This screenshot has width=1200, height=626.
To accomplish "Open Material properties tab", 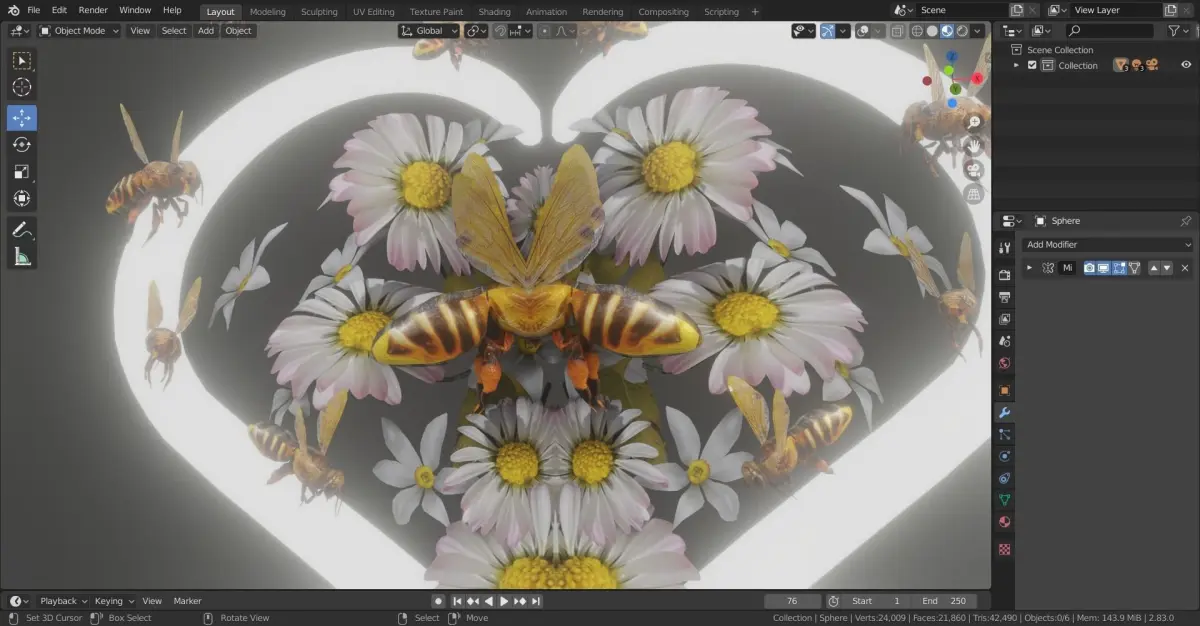I will [1005, 522].
